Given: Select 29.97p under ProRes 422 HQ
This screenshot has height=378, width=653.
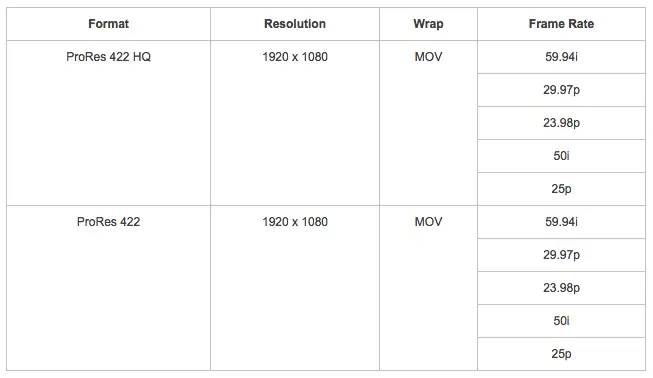Looking at the screenshot, I should 561,90.
